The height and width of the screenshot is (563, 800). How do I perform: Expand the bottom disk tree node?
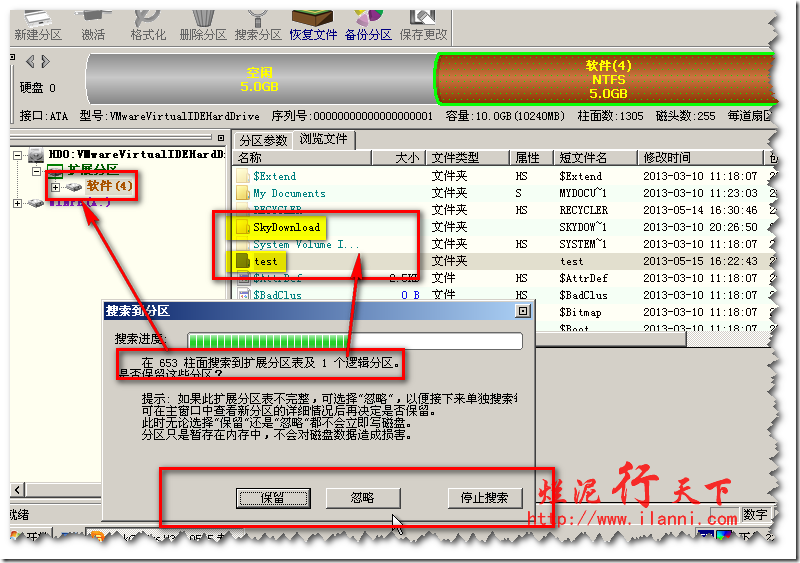pyautogui.click(x=18, y=203)
